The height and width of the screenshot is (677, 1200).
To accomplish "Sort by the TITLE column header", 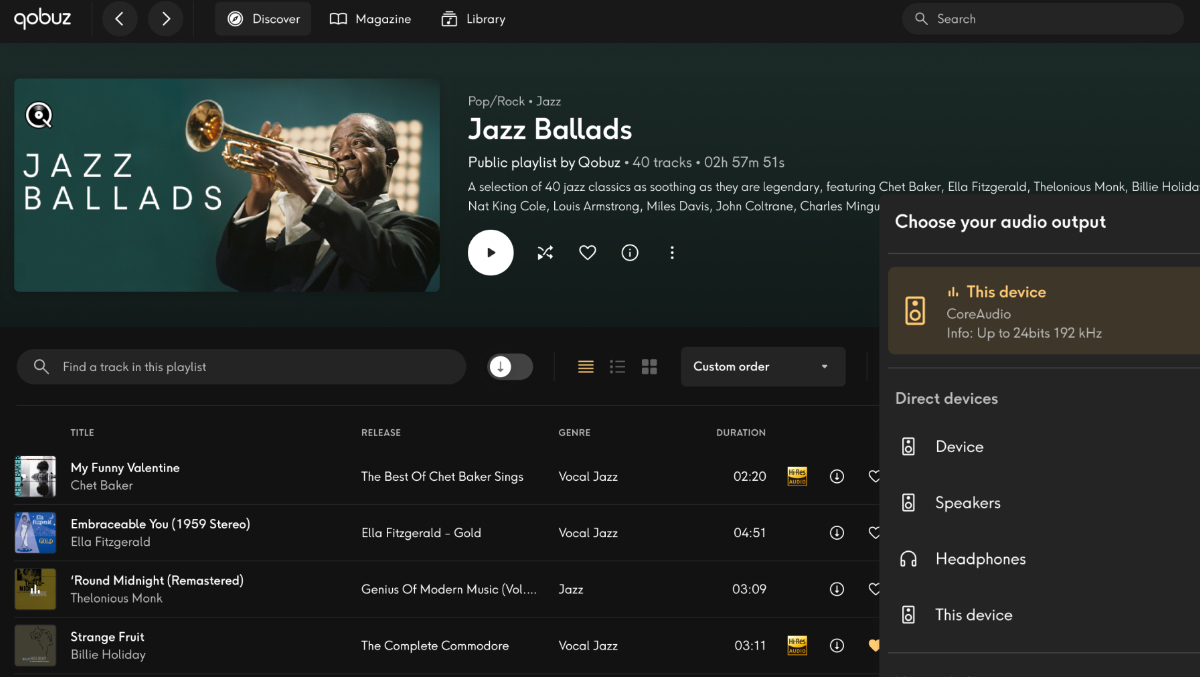I will 82,433.
